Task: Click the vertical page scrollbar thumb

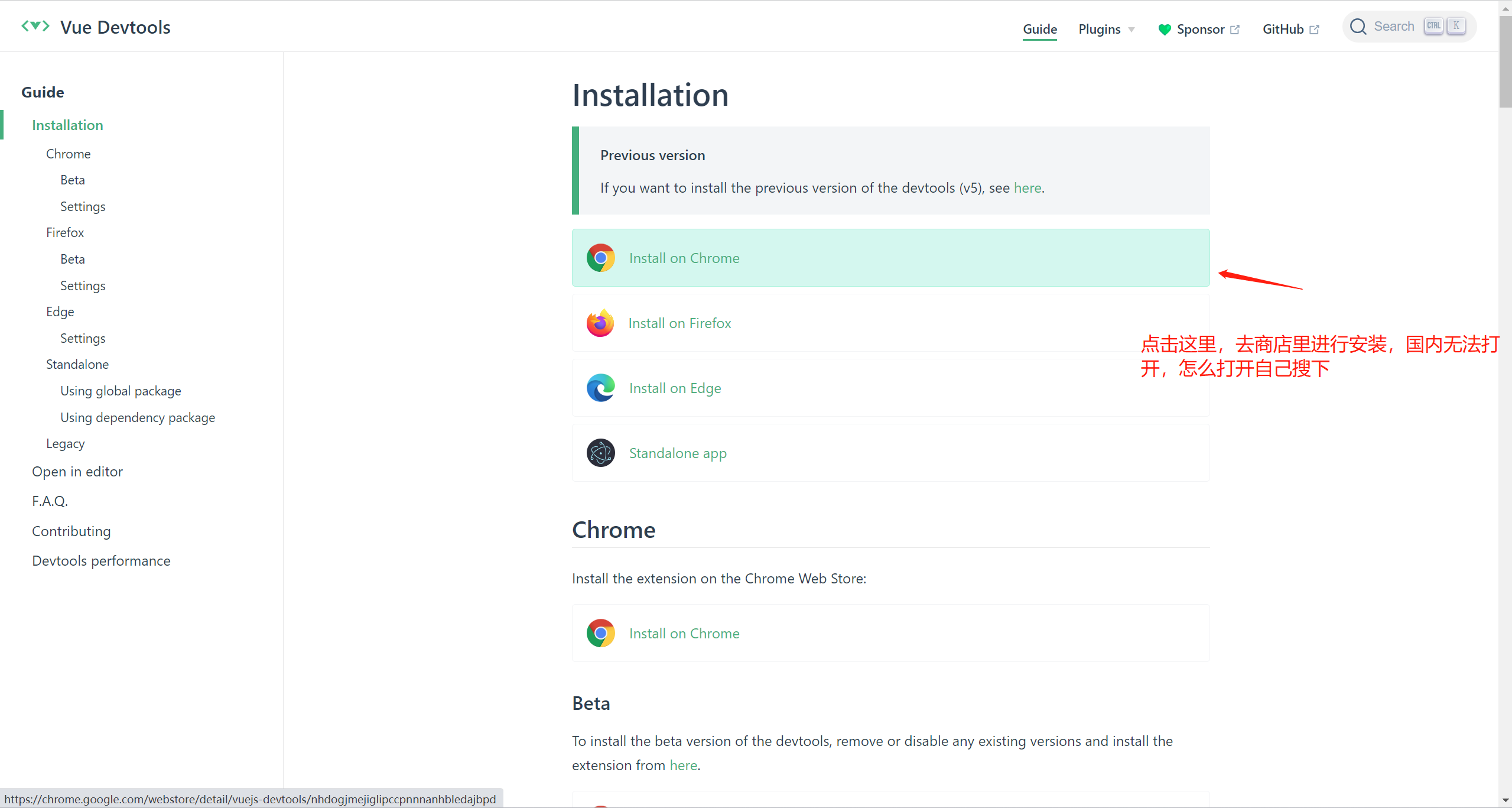Action: 1506,62
